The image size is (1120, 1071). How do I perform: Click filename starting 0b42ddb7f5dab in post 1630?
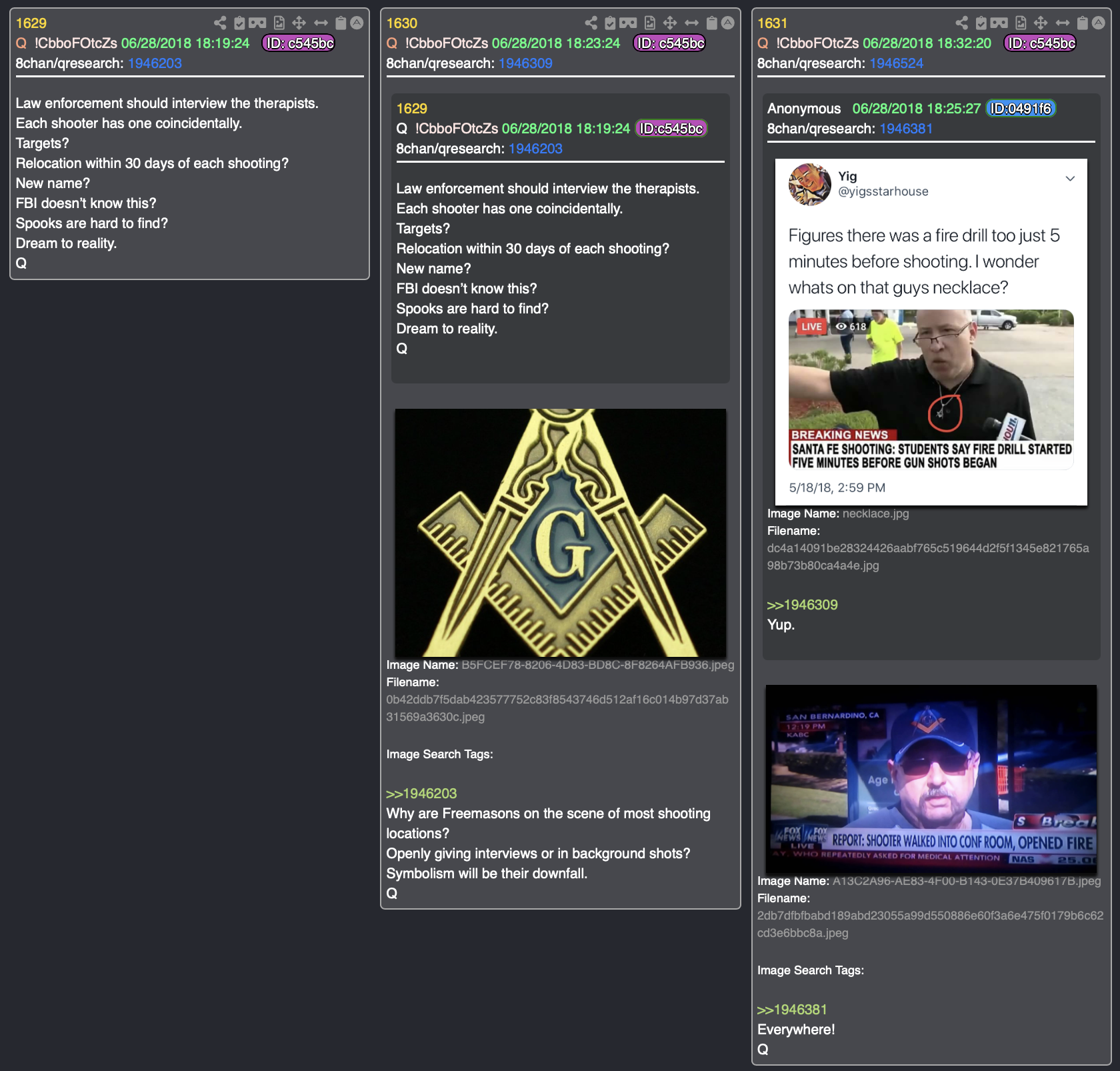557,708
